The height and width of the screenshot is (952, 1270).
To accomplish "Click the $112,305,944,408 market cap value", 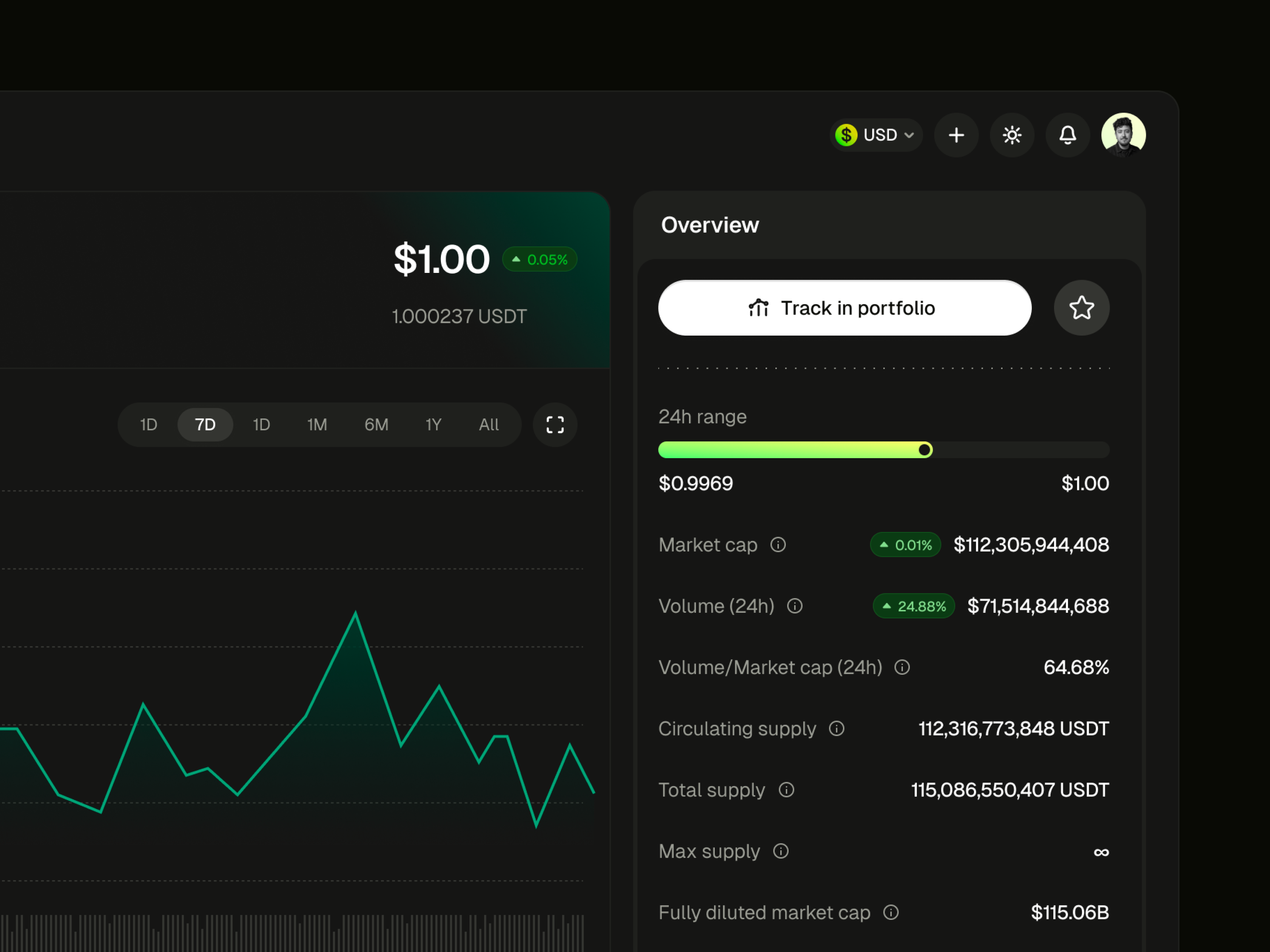I will pos(1031,545).
